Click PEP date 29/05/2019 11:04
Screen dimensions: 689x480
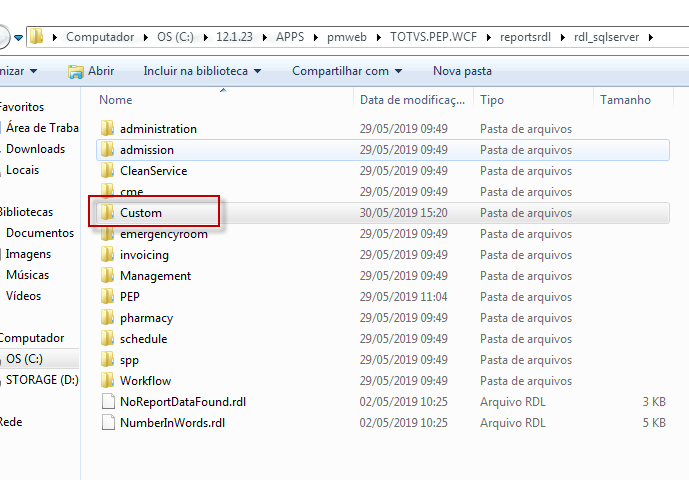403,297
